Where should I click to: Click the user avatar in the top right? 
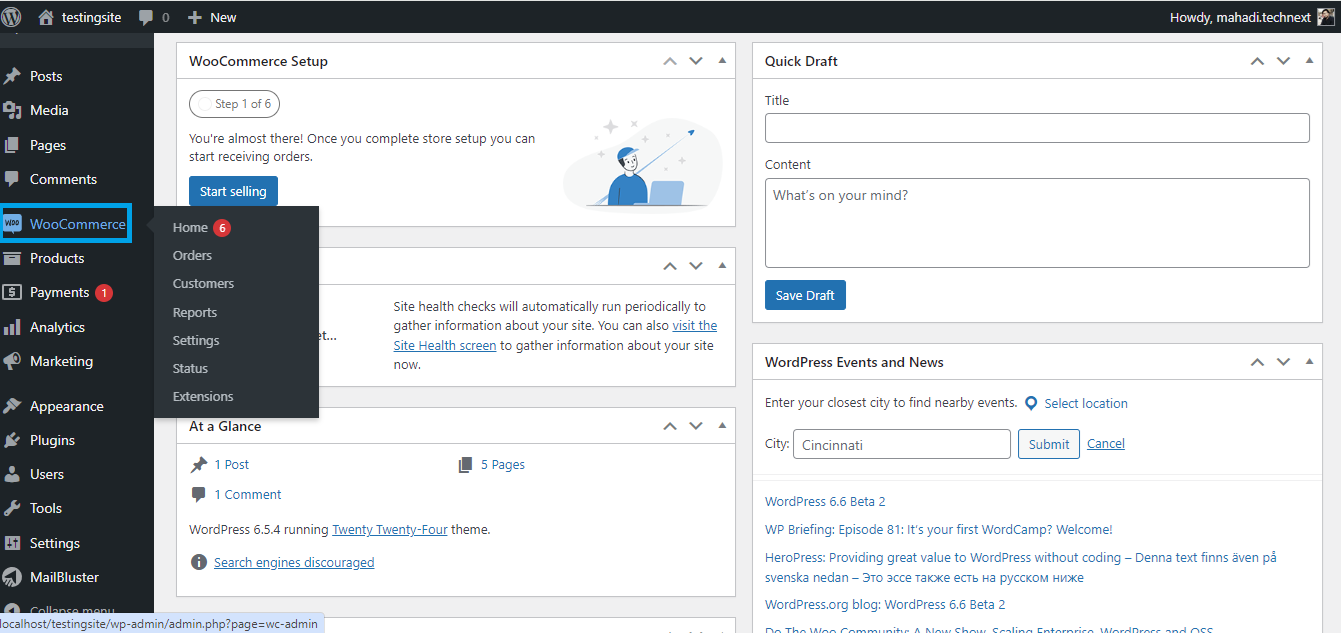coord(1326,17)
